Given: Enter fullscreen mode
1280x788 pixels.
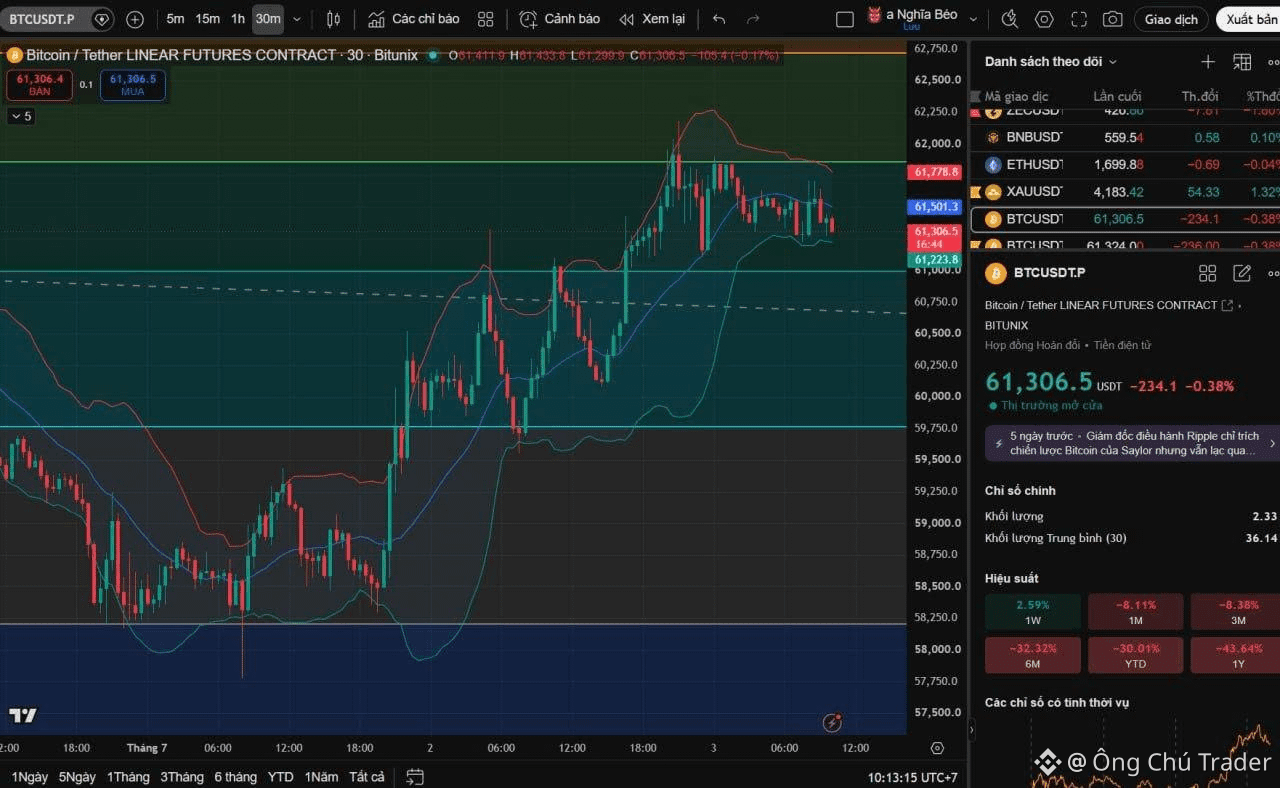Looking at the screenshot, I should (1078, 19).
